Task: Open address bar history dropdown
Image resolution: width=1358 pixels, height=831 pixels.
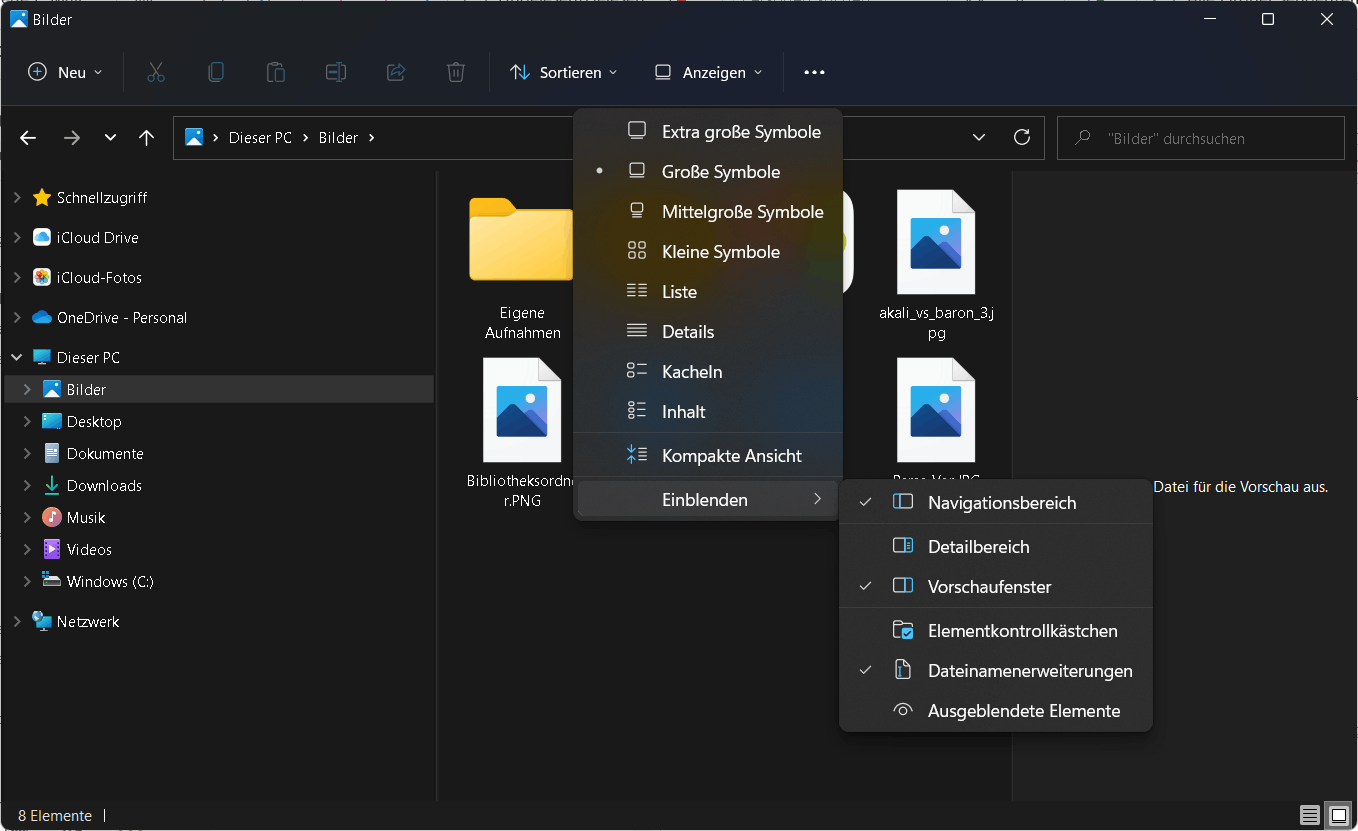Action: pyautogui.click(x=979, y=137)
